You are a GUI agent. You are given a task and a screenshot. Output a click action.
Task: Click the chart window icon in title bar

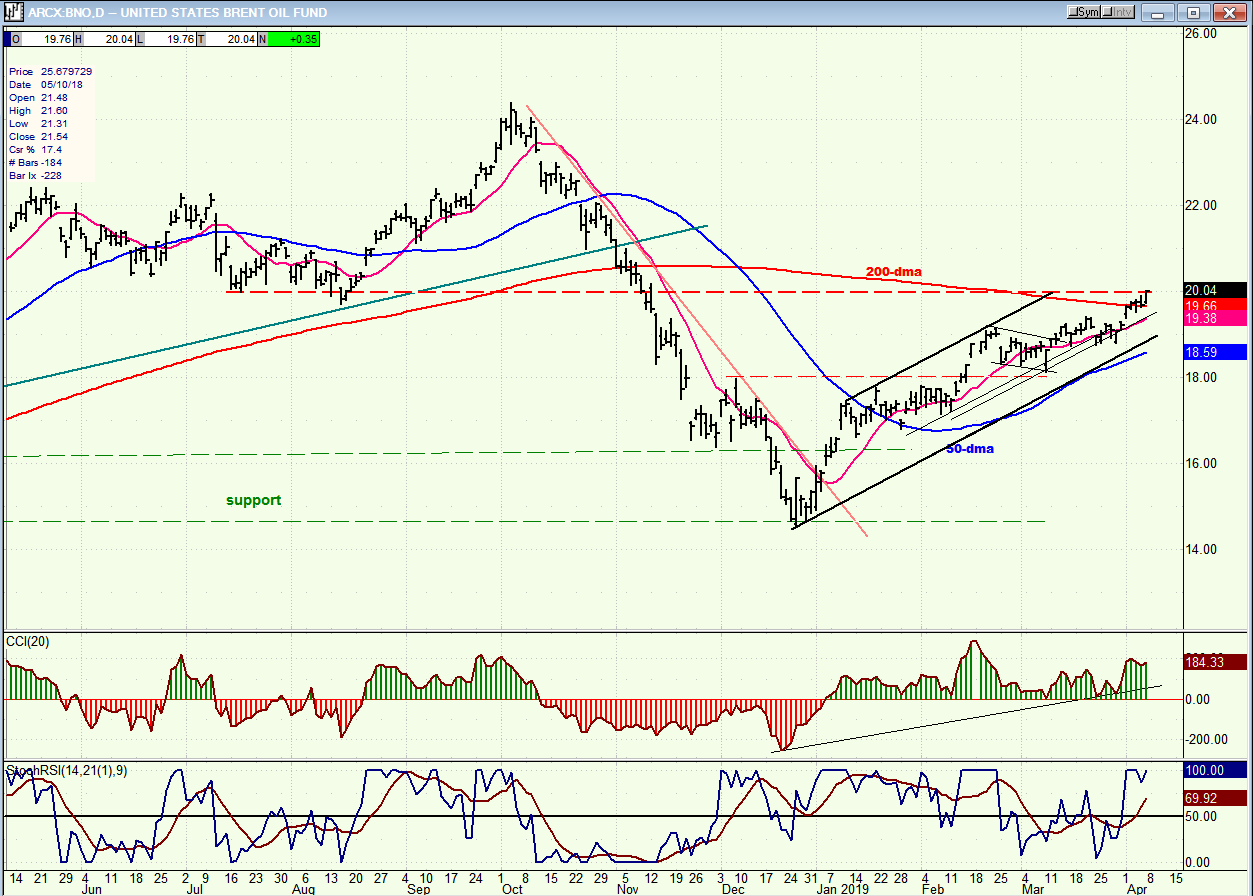tap(15, 12)
